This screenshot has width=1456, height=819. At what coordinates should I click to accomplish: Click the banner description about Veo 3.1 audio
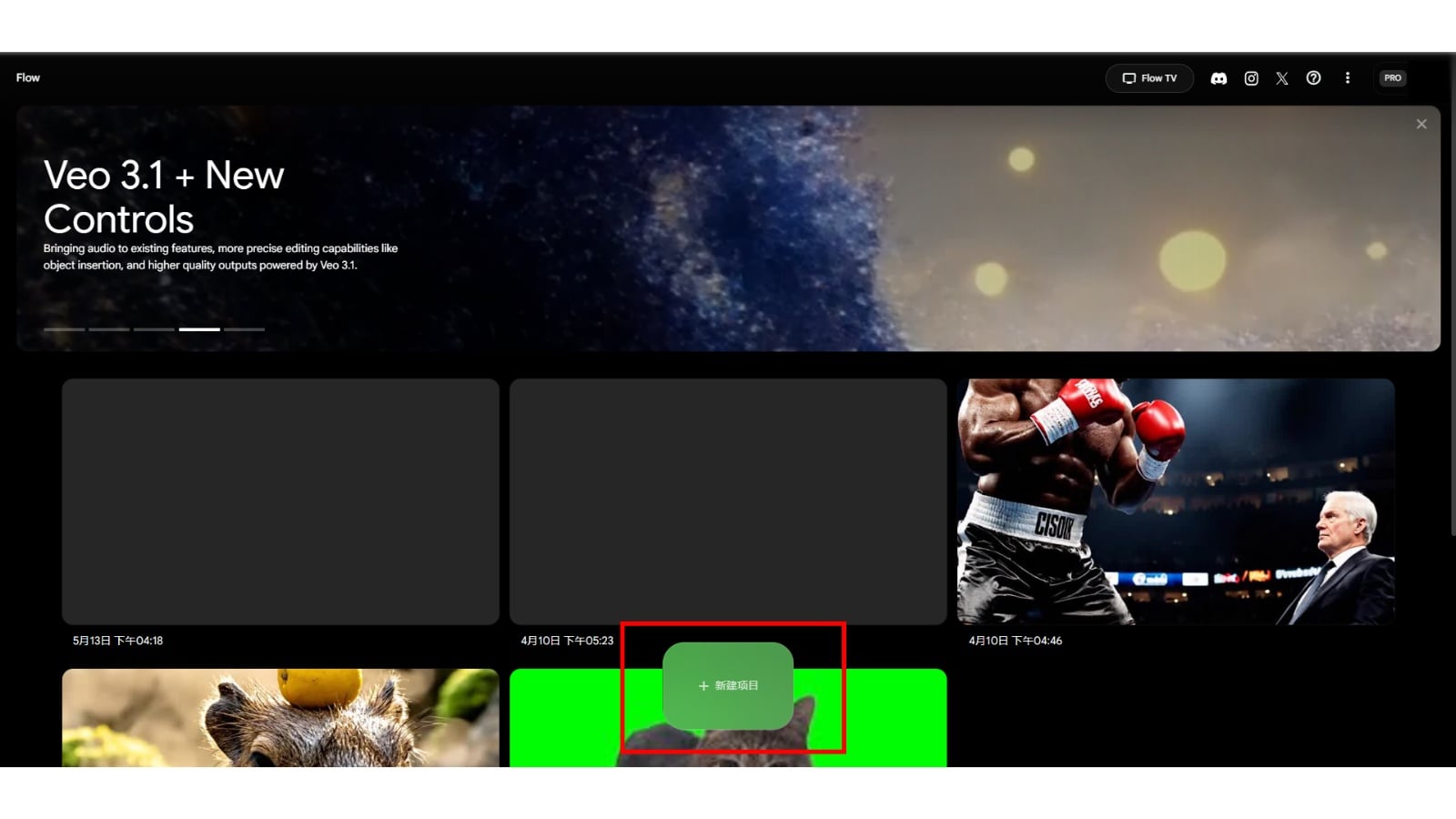coord(220,257)
